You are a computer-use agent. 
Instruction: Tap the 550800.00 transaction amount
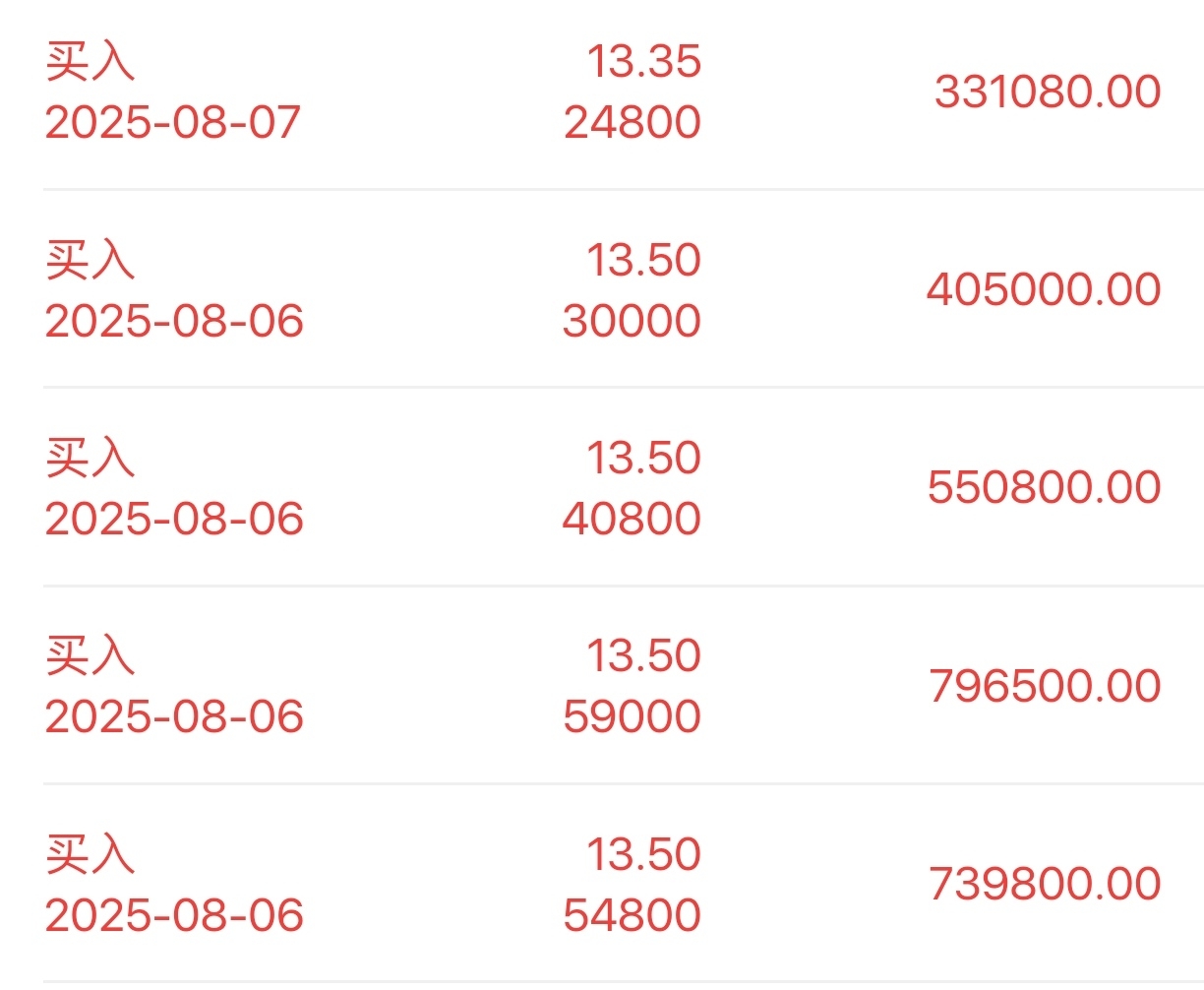click(1044, 487)
